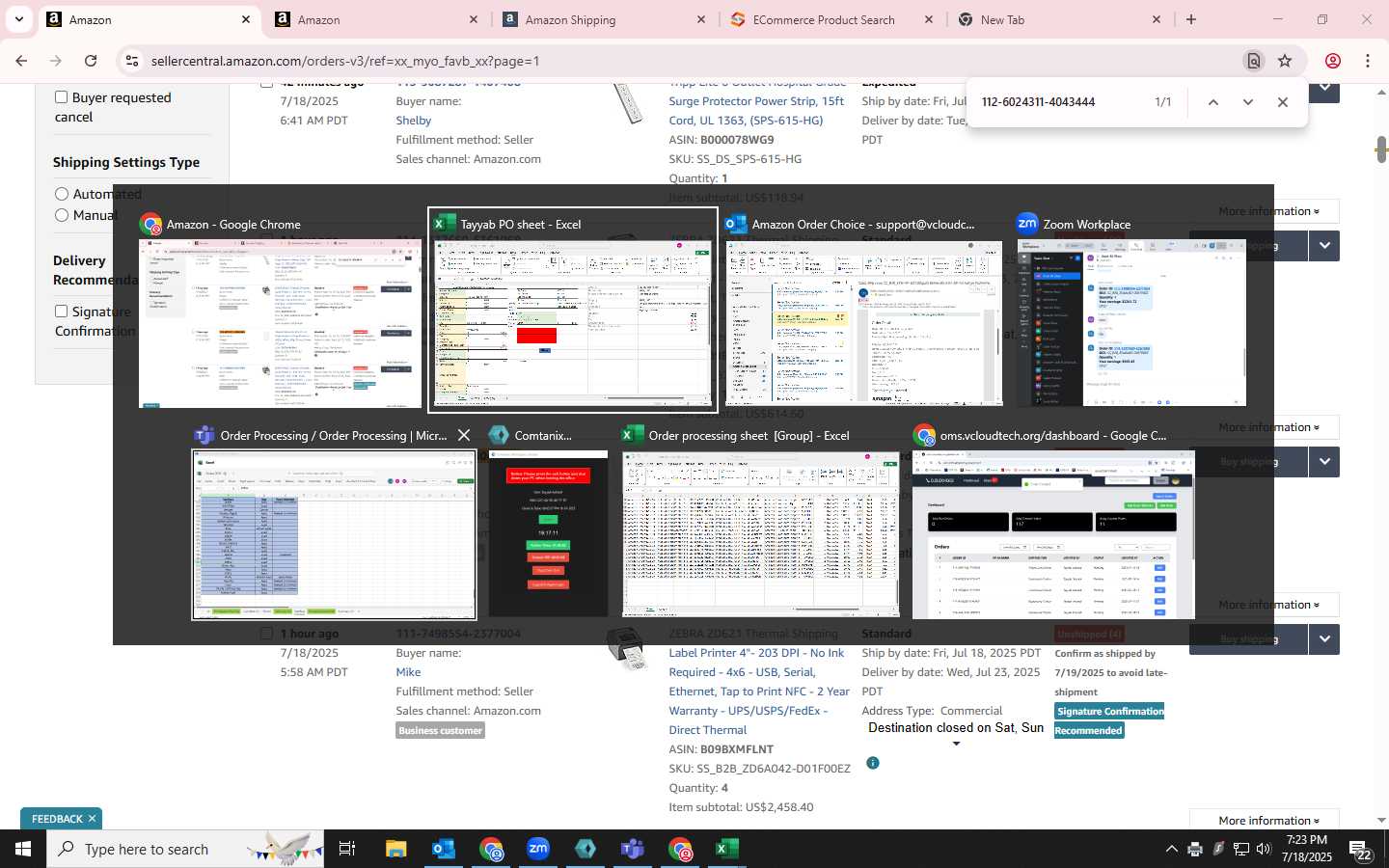Go to next find result
The image size is (1389, 868).
pos(1248,102)
